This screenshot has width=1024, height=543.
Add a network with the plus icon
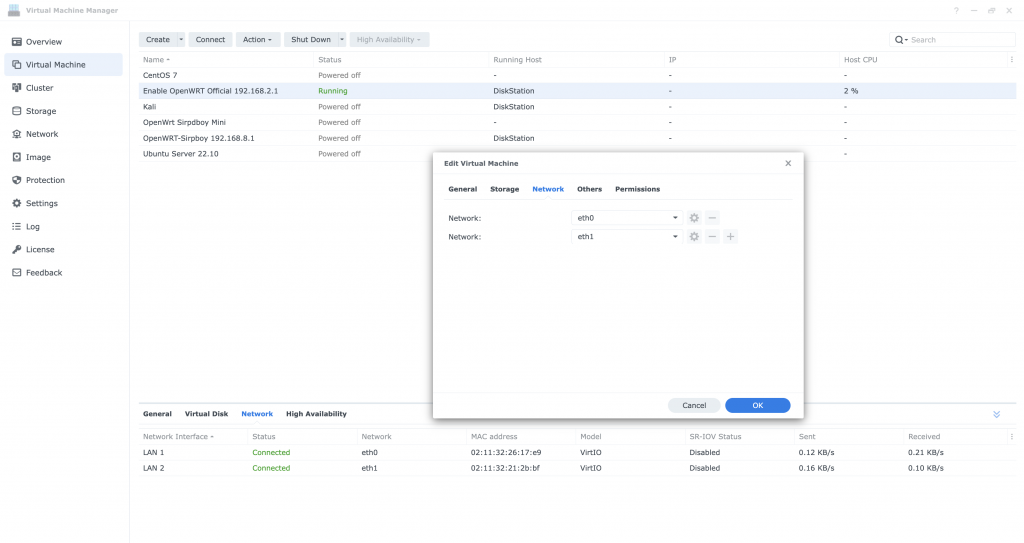coord(730,237)
